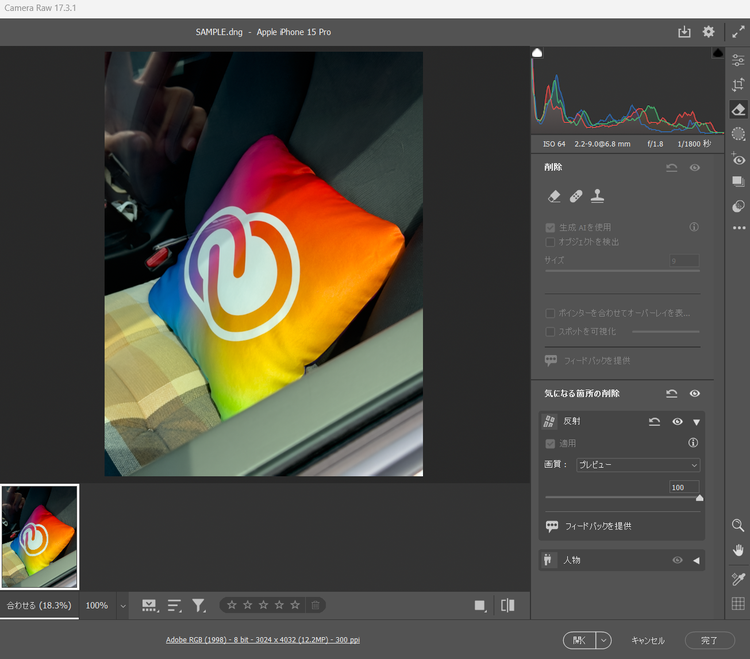Choose the Remove eraser brush mode
This screenshot has width=750, height=659.
coord(554,196)
